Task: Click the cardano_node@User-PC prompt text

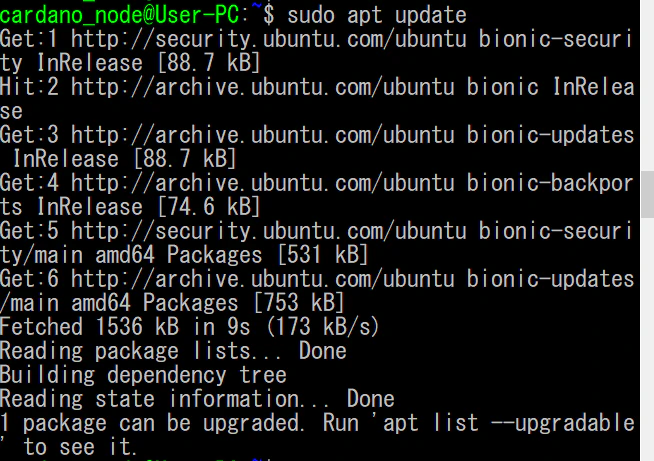Action: point(119,15)
